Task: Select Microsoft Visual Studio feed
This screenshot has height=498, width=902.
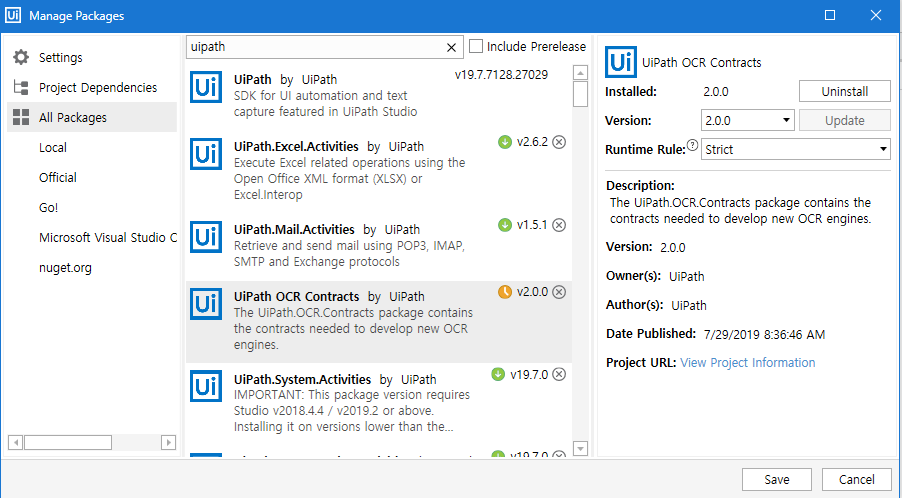Action: point(108,237)
